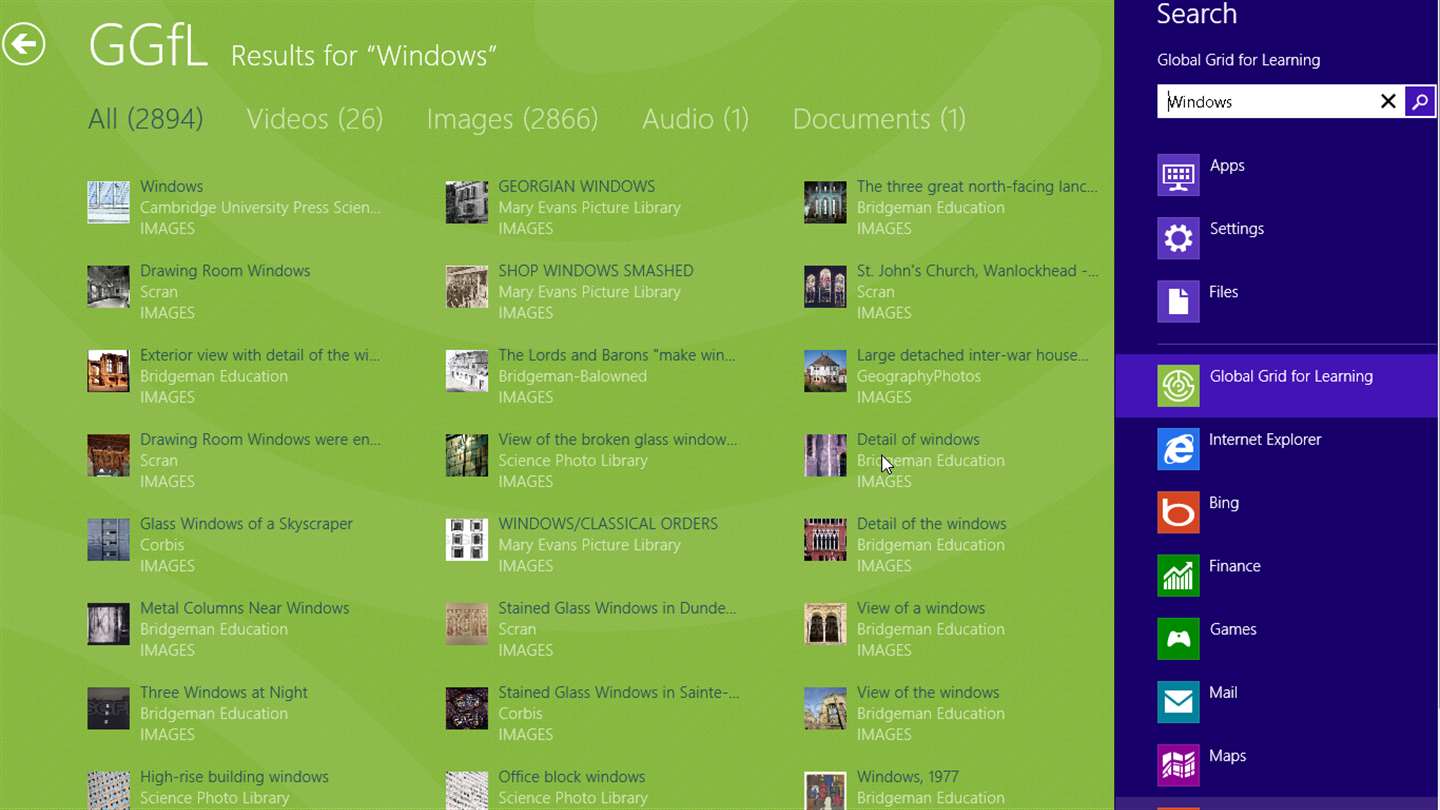The image size is (1440, 810).
Task: Select the Mail label
Action: click(x=1223, y=692)
